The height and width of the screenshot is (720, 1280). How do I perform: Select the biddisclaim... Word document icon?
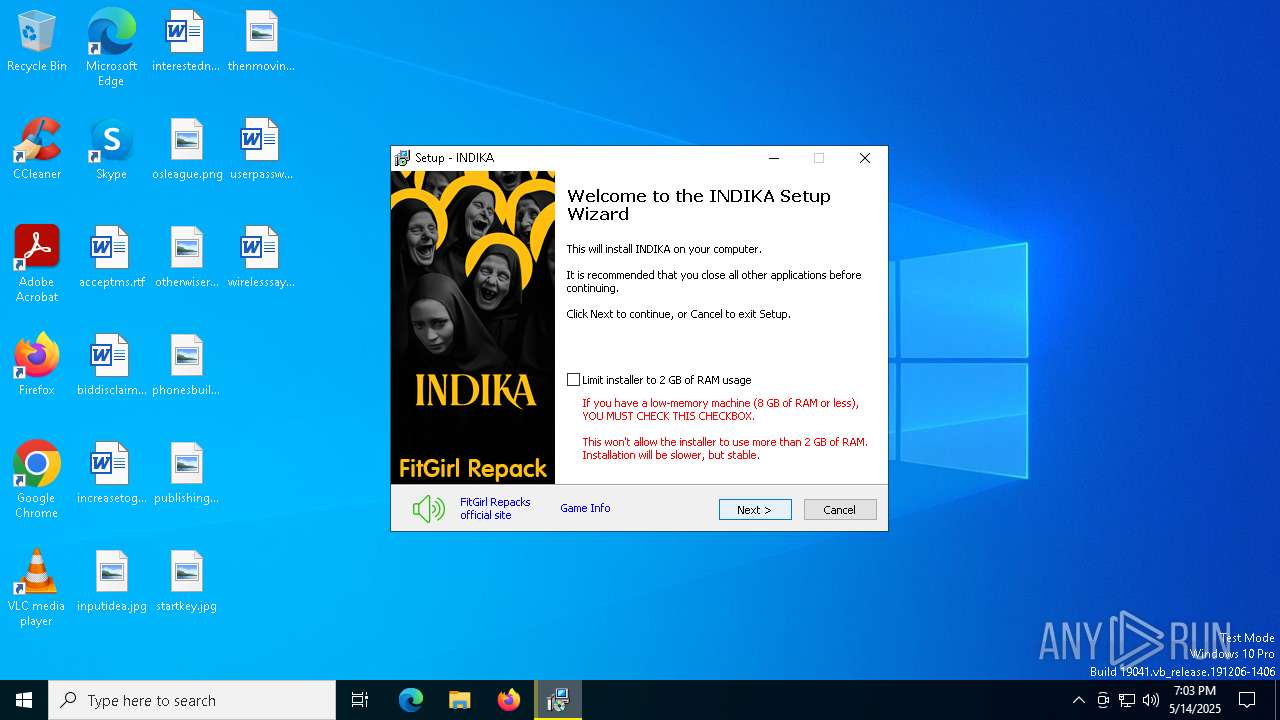tap(111, 366)
